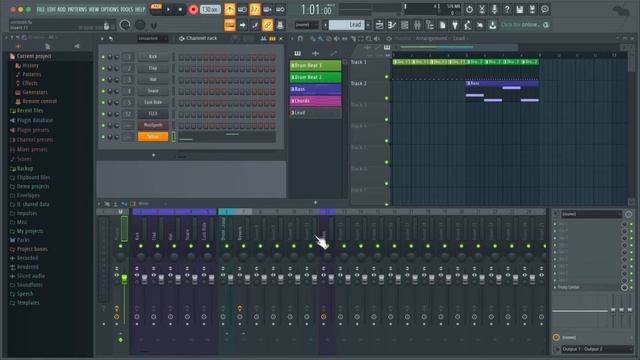Screen dimensions: 640x360
Task: Click the Save project disk icon
Action: 520,9
